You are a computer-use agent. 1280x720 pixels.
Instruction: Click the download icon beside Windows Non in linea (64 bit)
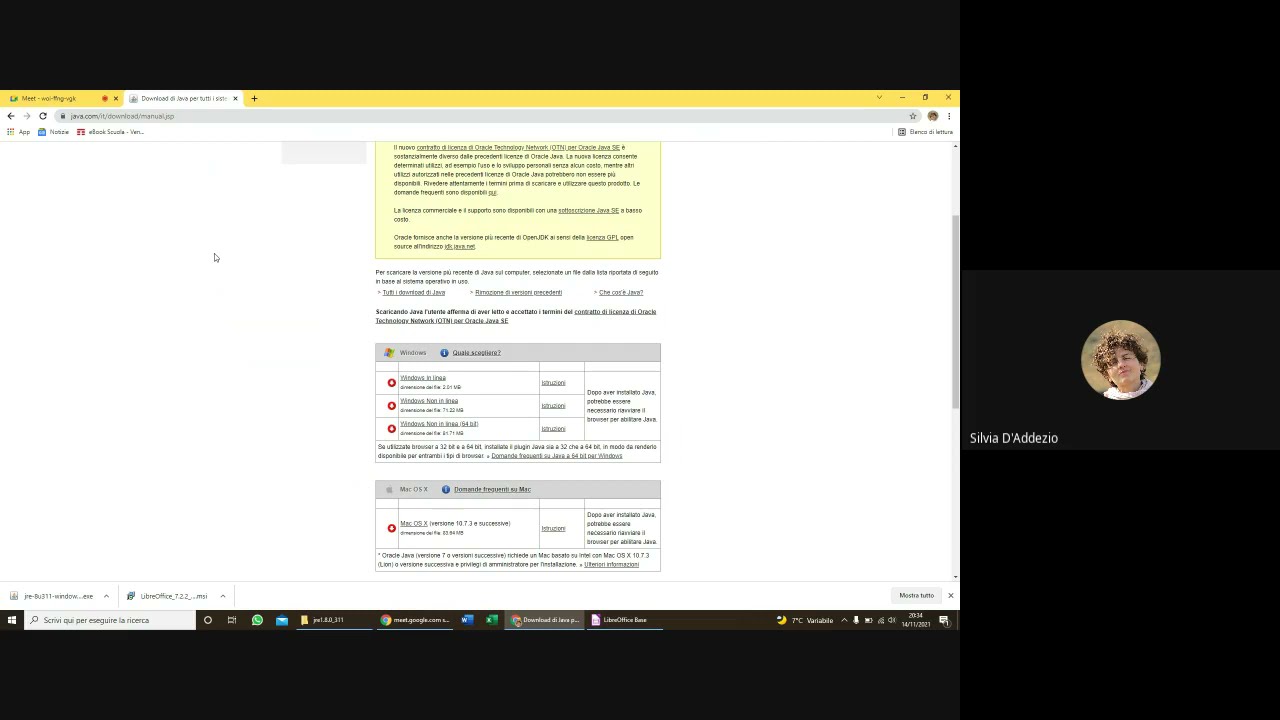391,429
